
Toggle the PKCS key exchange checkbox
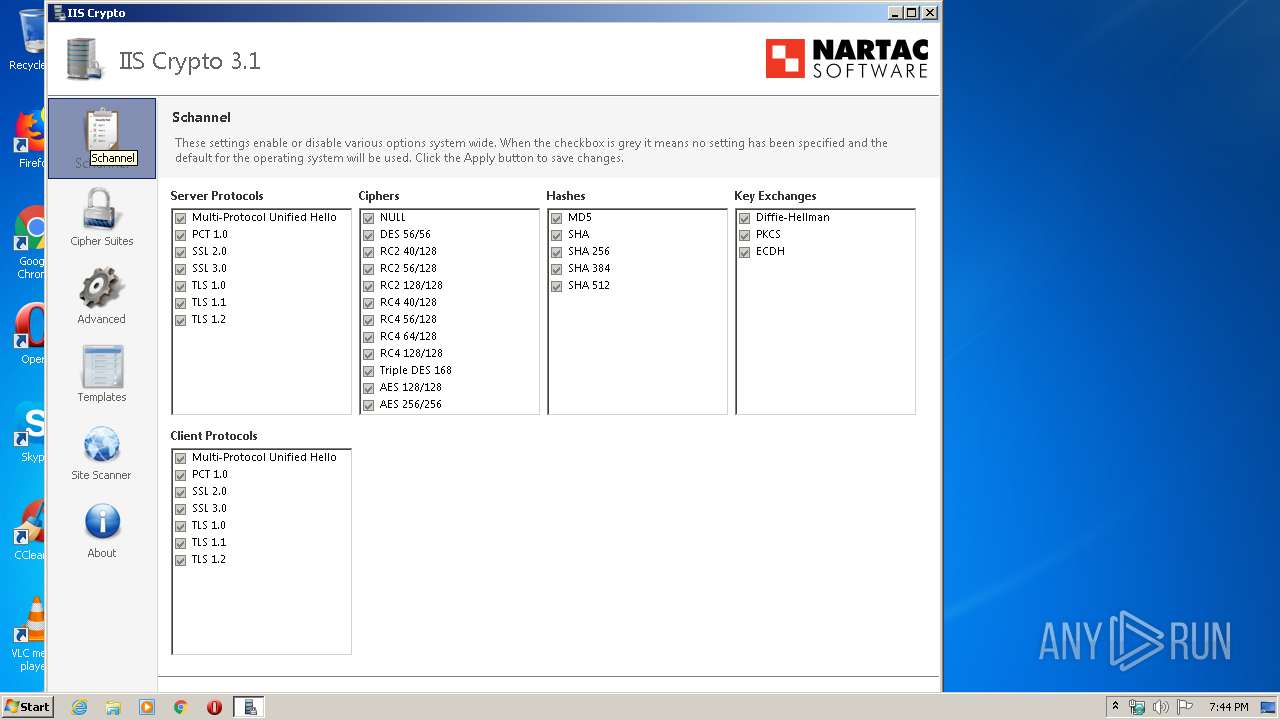[x=745, y=235]
